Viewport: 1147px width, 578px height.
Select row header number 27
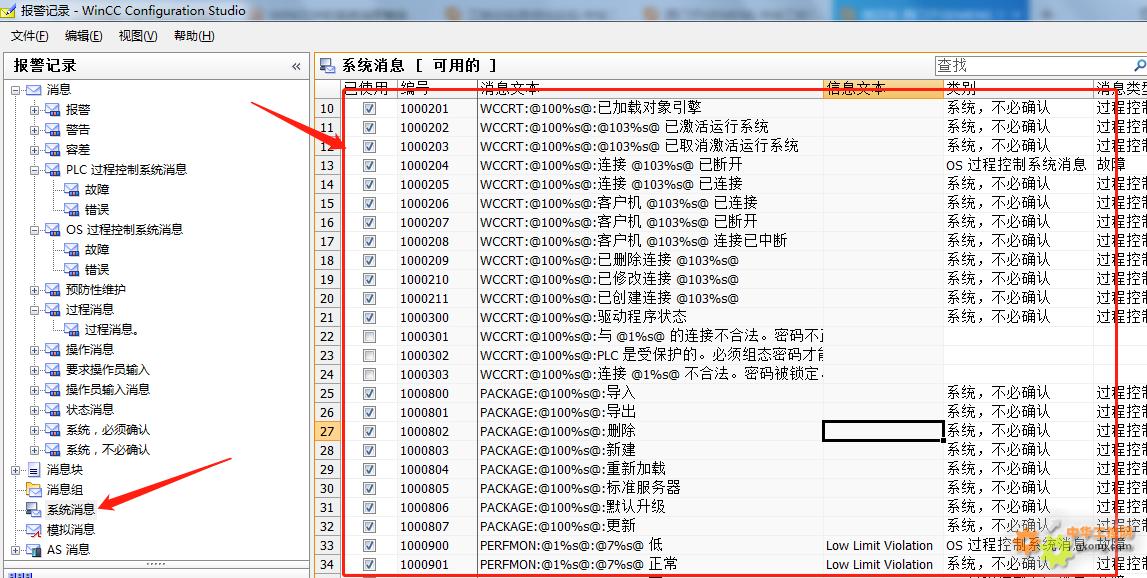[327, 432]
